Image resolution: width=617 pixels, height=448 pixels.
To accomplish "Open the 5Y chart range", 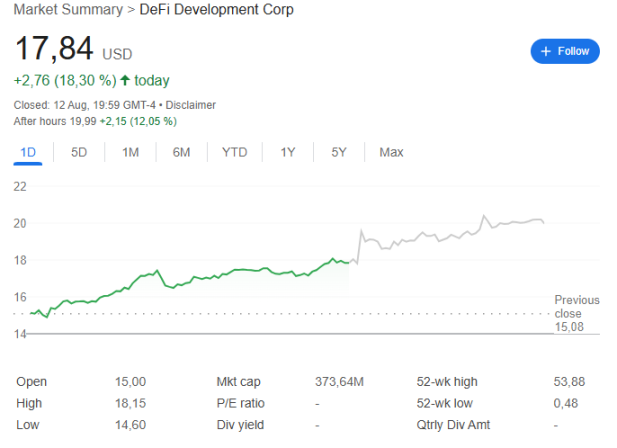I will pyautogui.click(x=338, y=152).
